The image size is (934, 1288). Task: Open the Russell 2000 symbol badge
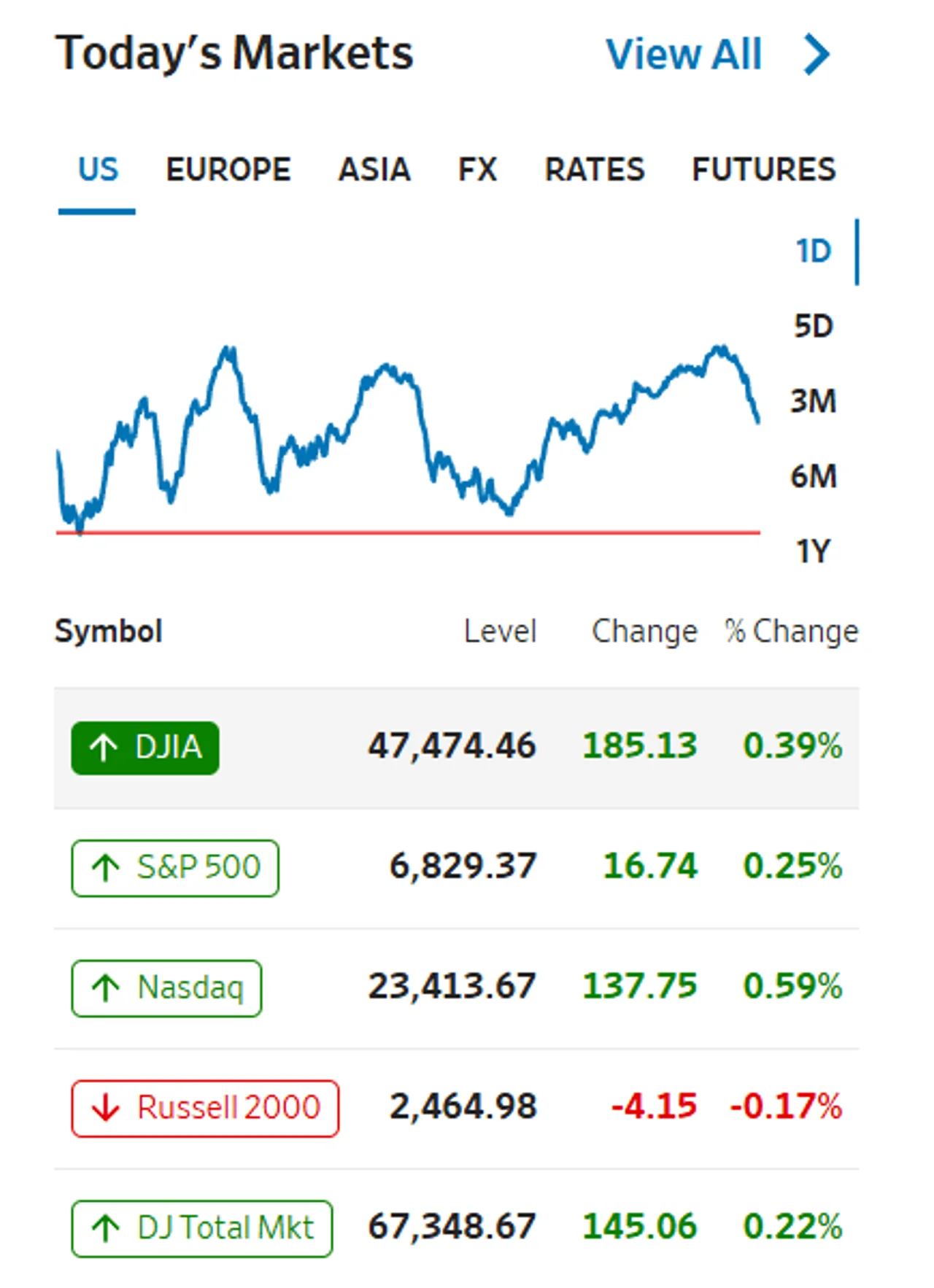[x=205, y=1108]
